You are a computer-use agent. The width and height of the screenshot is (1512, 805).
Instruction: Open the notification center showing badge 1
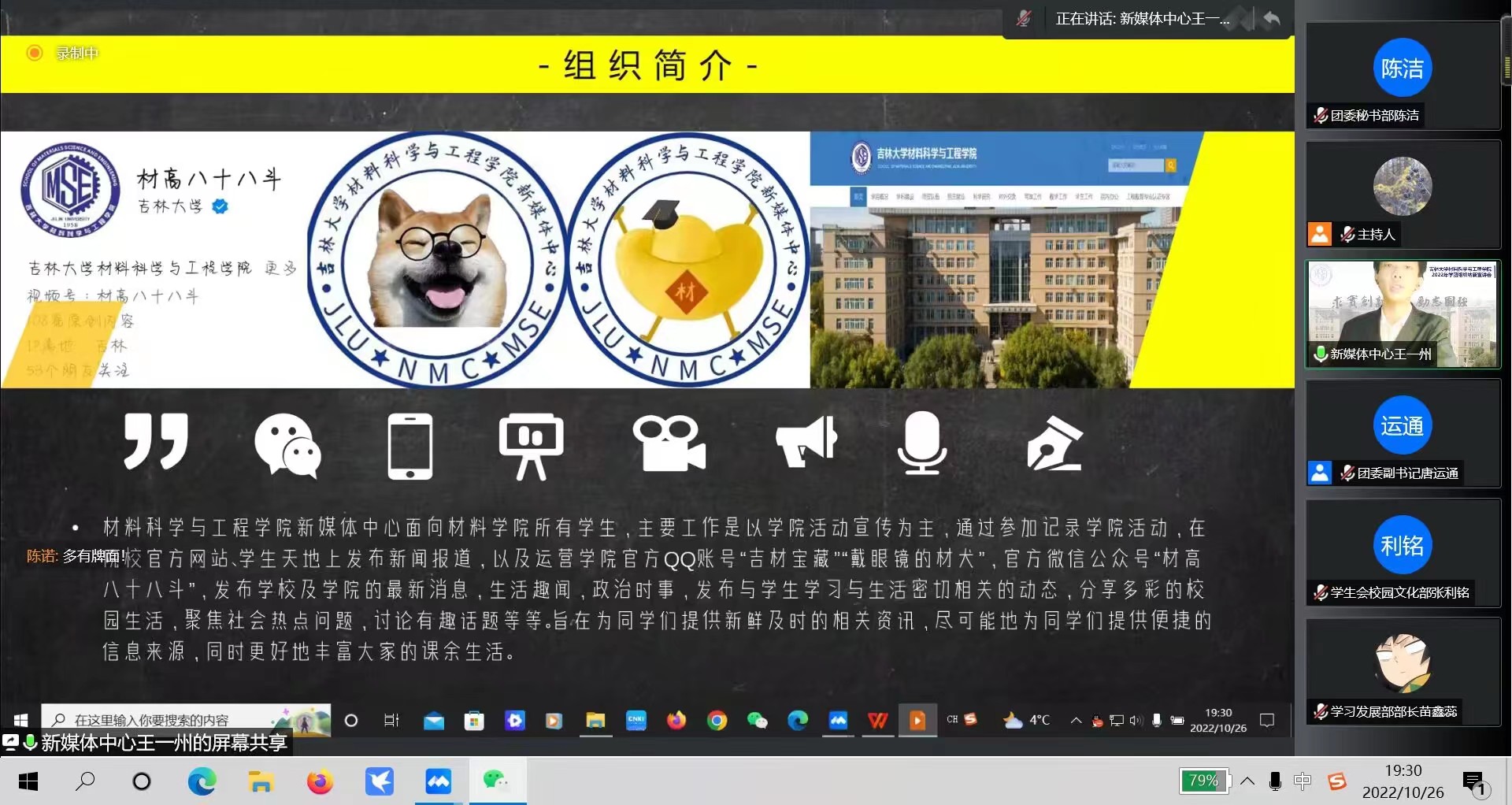tap(1473, 782)
